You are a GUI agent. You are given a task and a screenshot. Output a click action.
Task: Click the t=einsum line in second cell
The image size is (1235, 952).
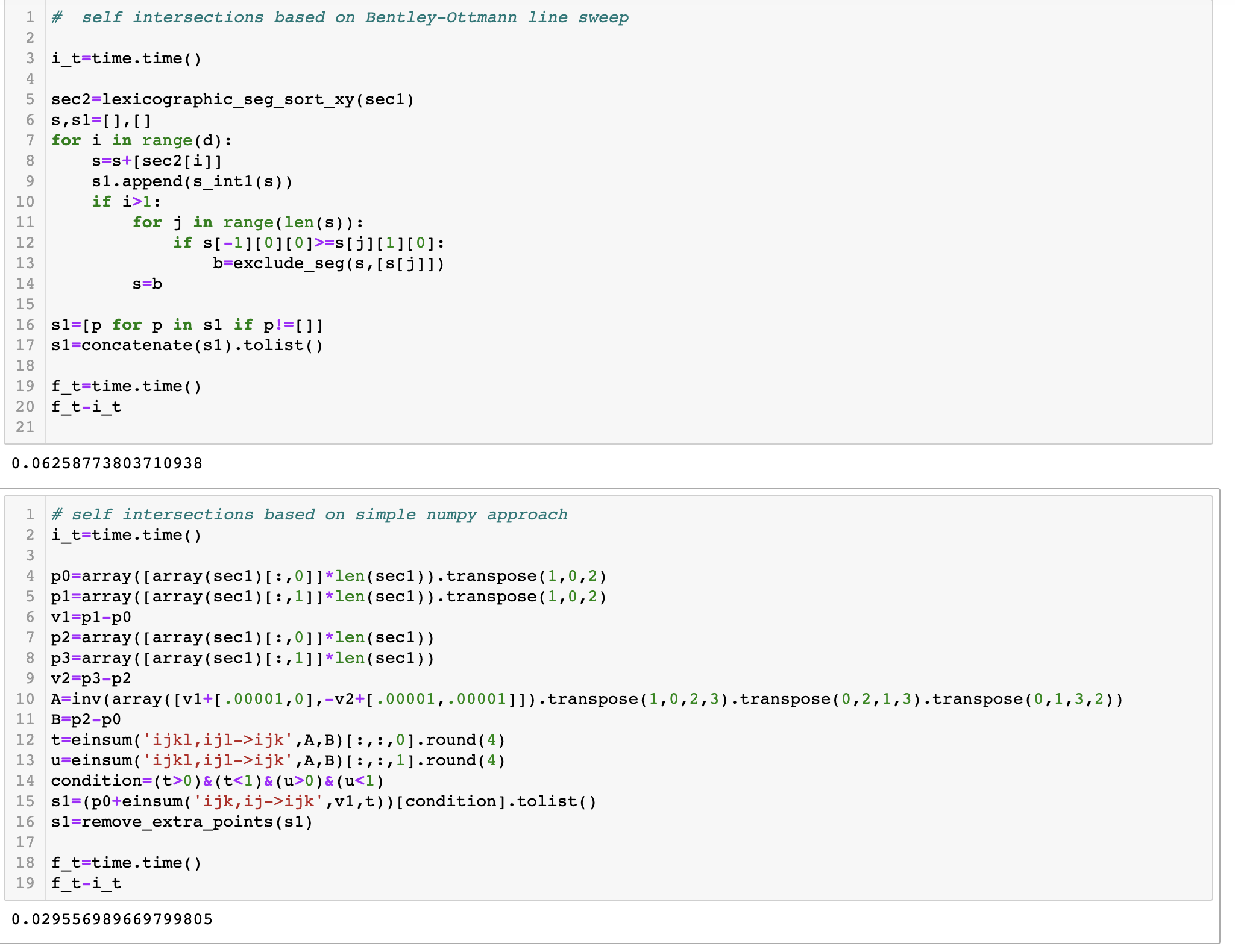278,740
